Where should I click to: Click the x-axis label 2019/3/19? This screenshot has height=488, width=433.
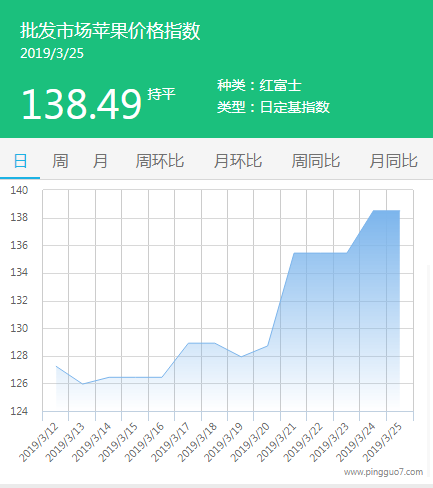(x=223, y=442)
